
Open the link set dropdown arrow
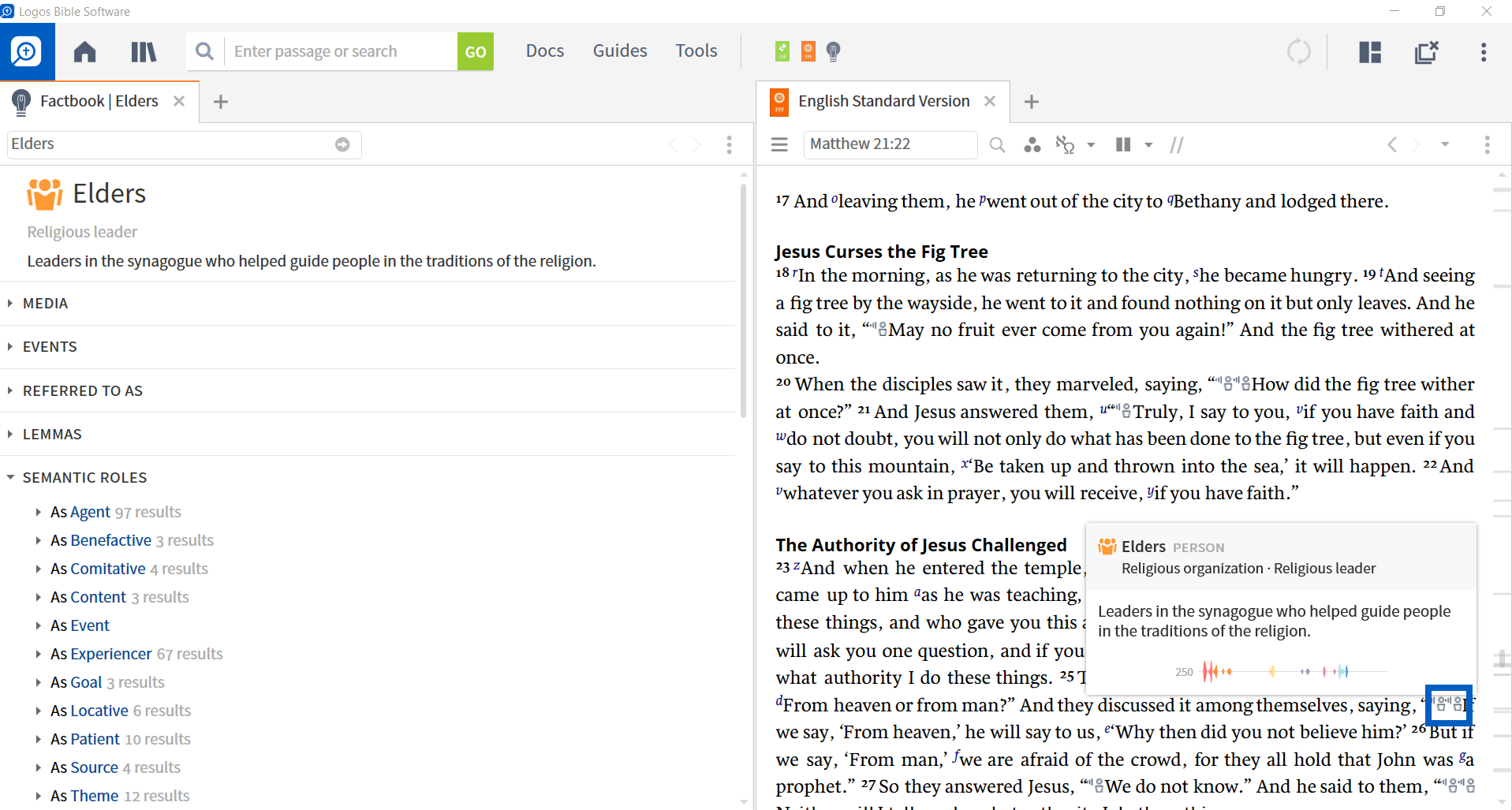point(1091,145)
